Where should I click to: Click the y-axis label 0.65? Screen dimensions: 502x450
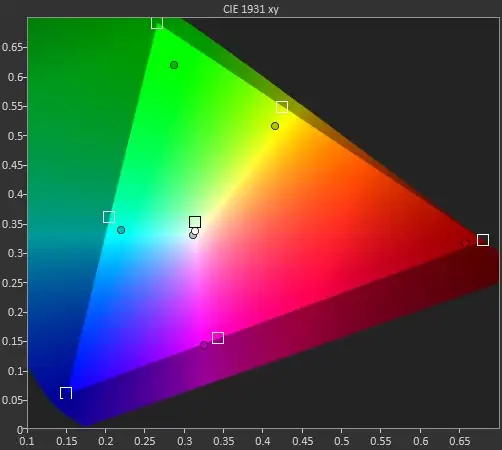[x=12, y=47]
